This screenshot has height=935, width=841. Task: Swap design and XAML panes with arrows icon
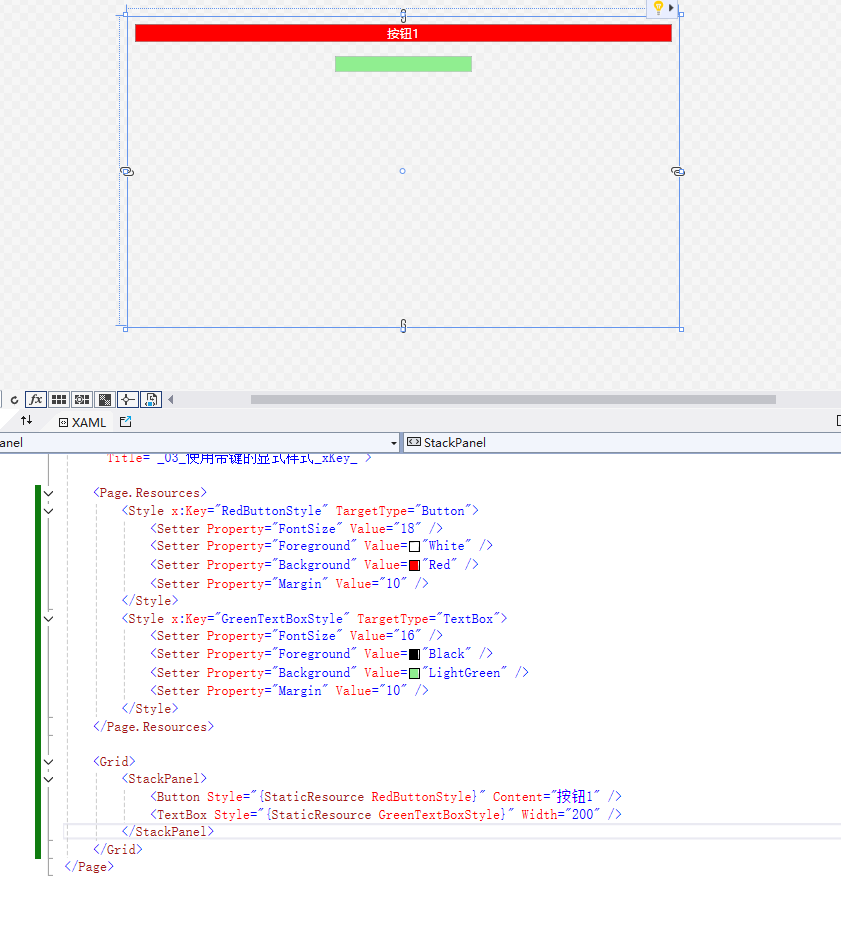(26, 421)
